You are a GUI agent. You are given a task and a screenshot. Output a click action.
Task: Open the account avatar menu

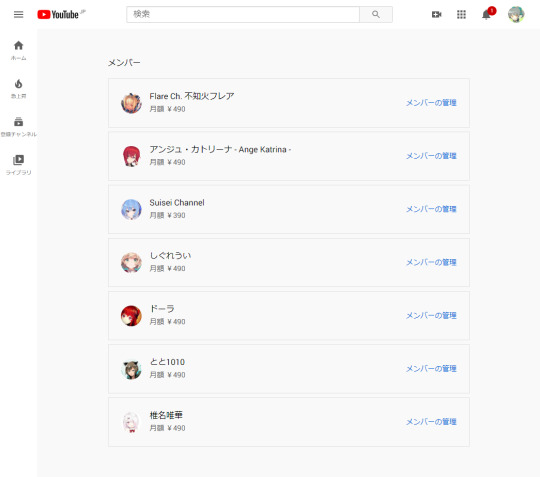[x=516, y=14]
